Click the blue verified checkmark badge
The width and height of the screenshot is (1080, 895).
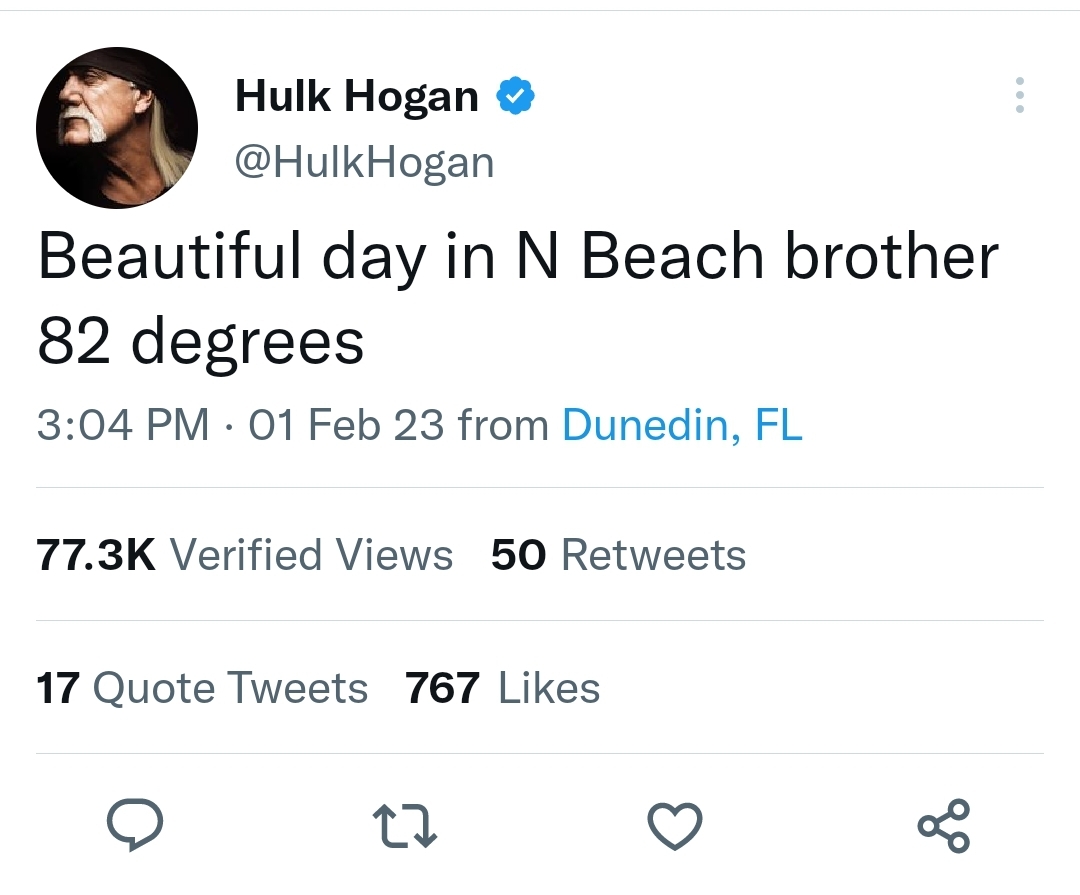pyautogui.click(x=515, y=96)
